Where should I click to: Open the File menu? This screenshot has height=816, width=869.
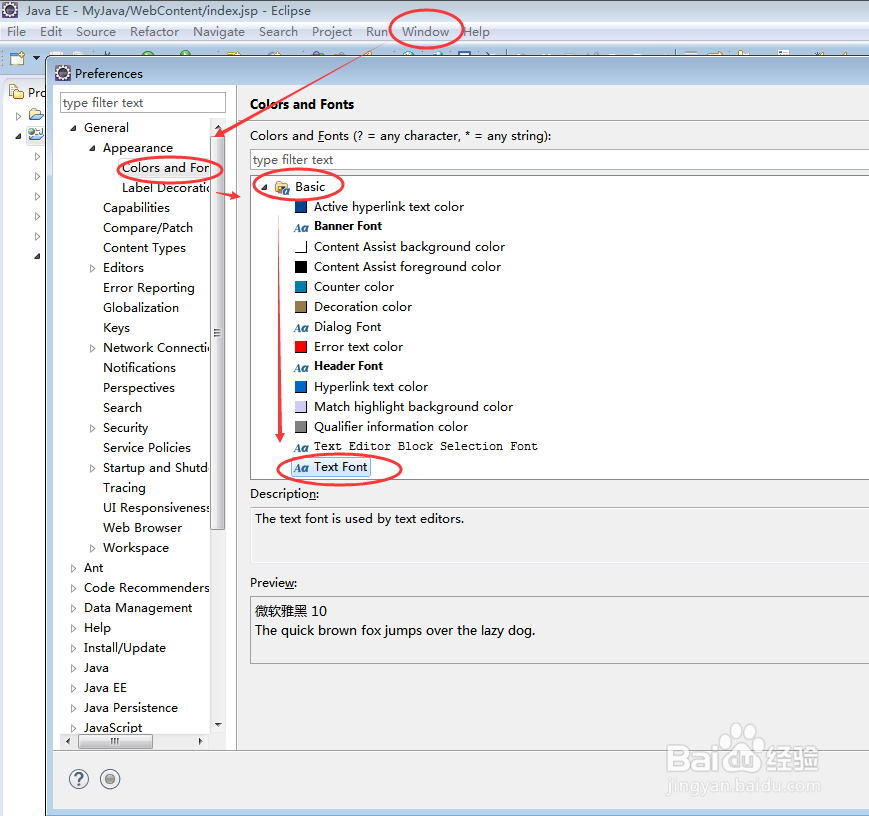click(16, 32)
